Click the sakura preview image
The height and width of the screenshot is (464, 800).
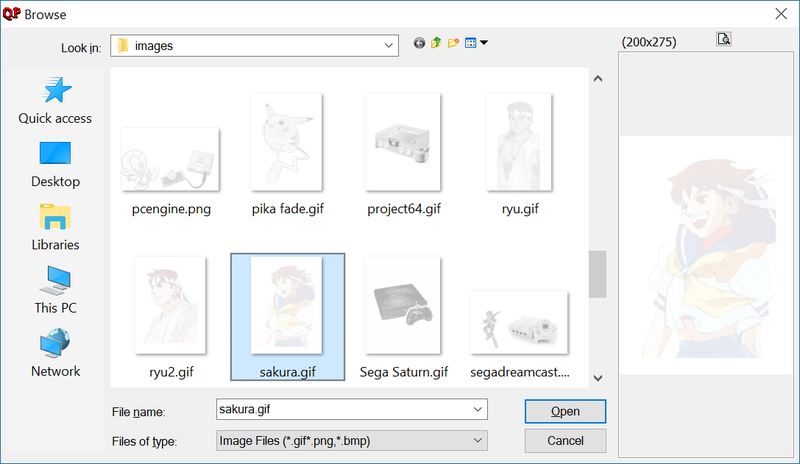click(706, 255)
